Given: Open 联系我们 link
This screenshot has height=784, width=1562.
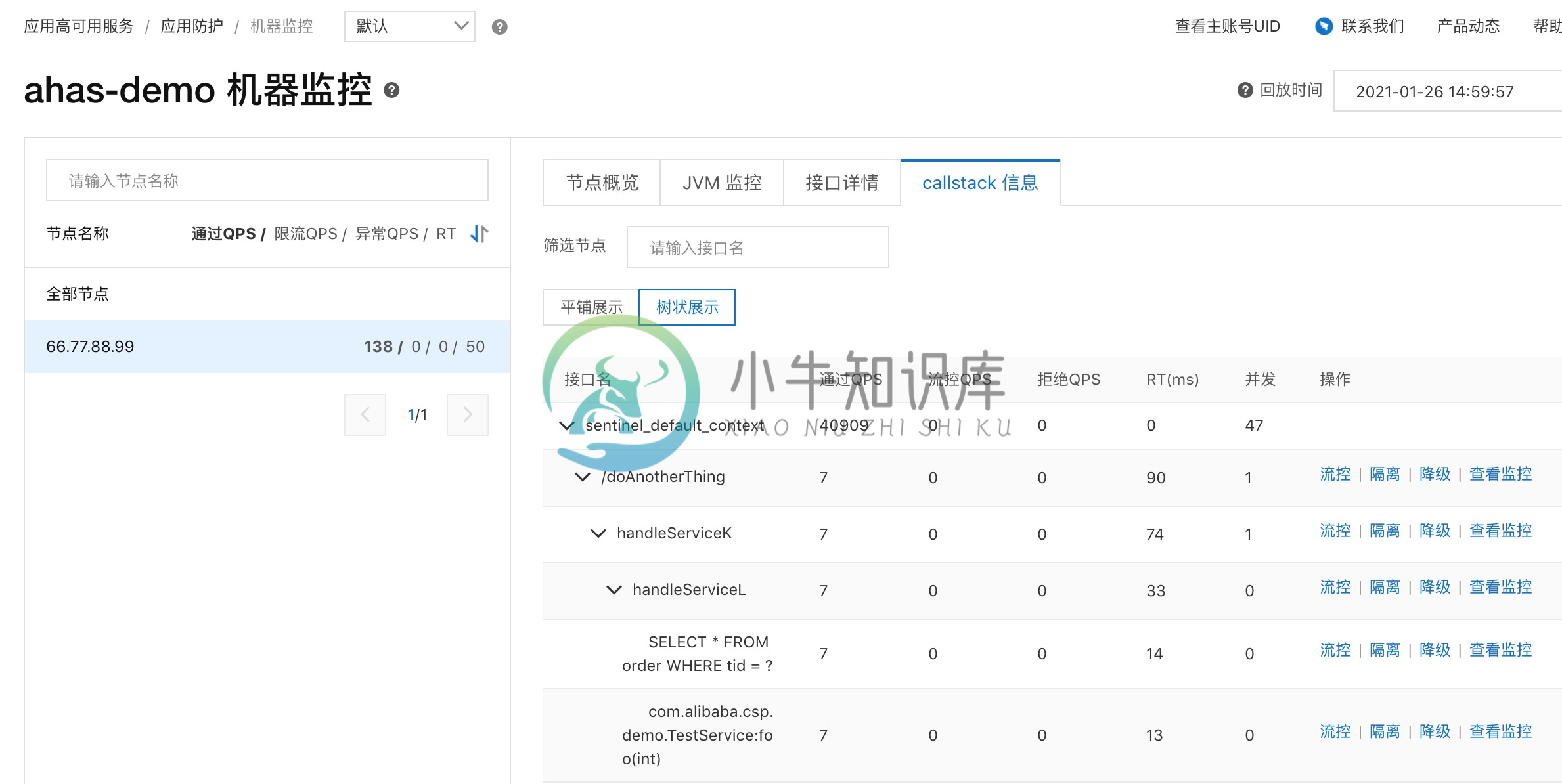Looking at the screenshot, I should [1373, 26].
